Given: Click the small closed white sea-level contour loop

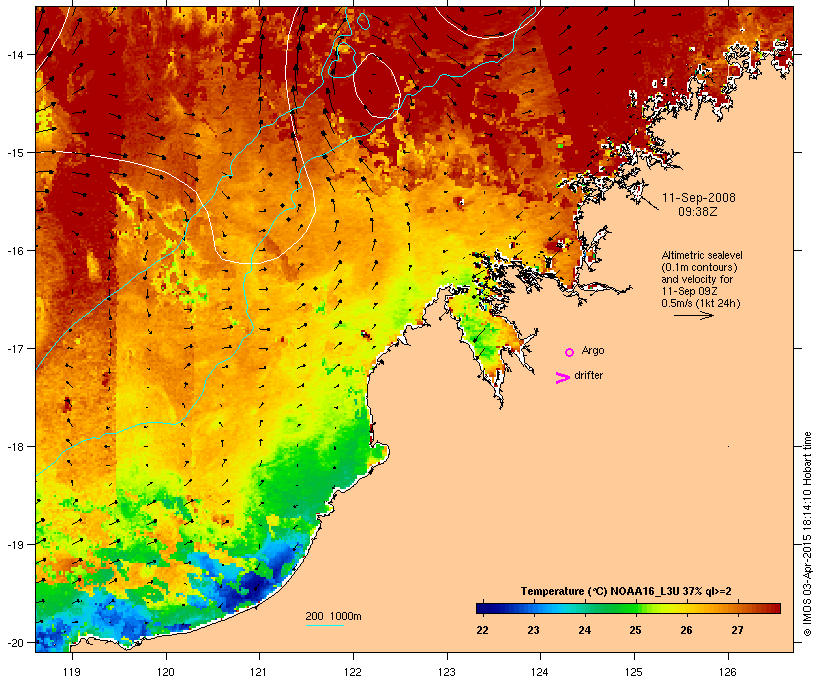Looking at the screenshot, I should (x=377, y=85).
